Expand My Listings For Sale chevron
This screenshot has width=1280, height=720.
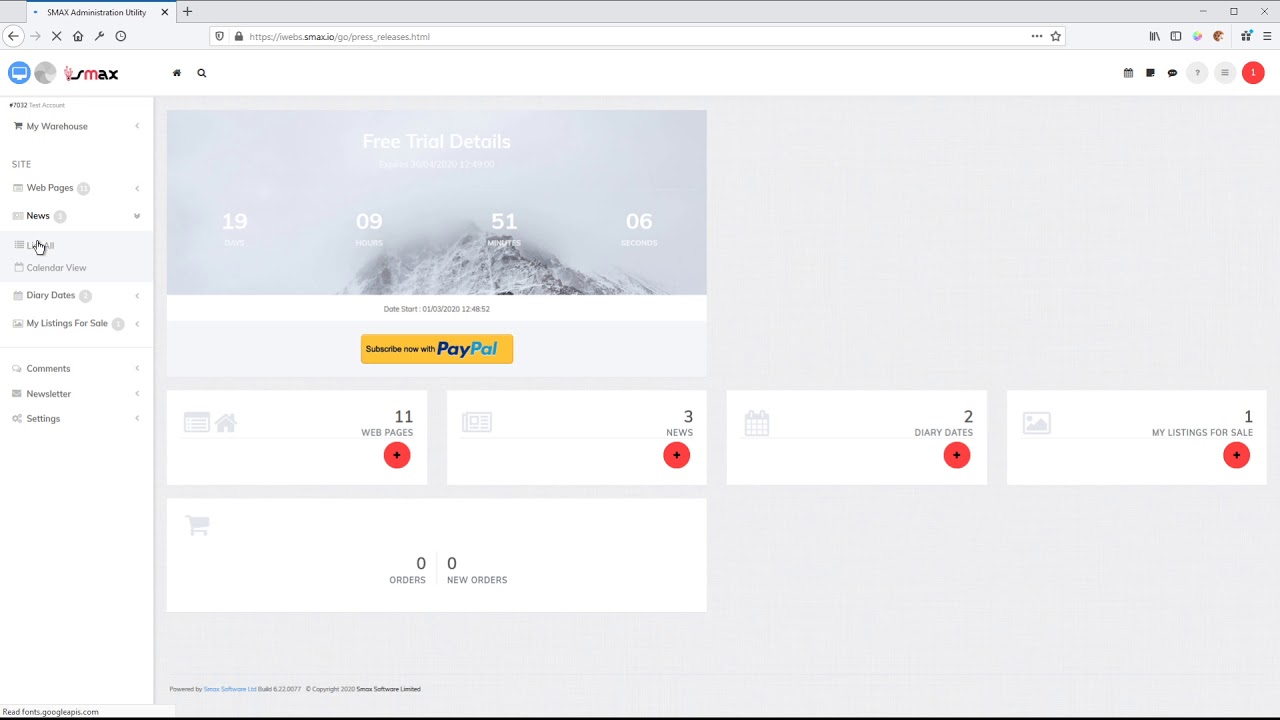(x=137, y=324)
